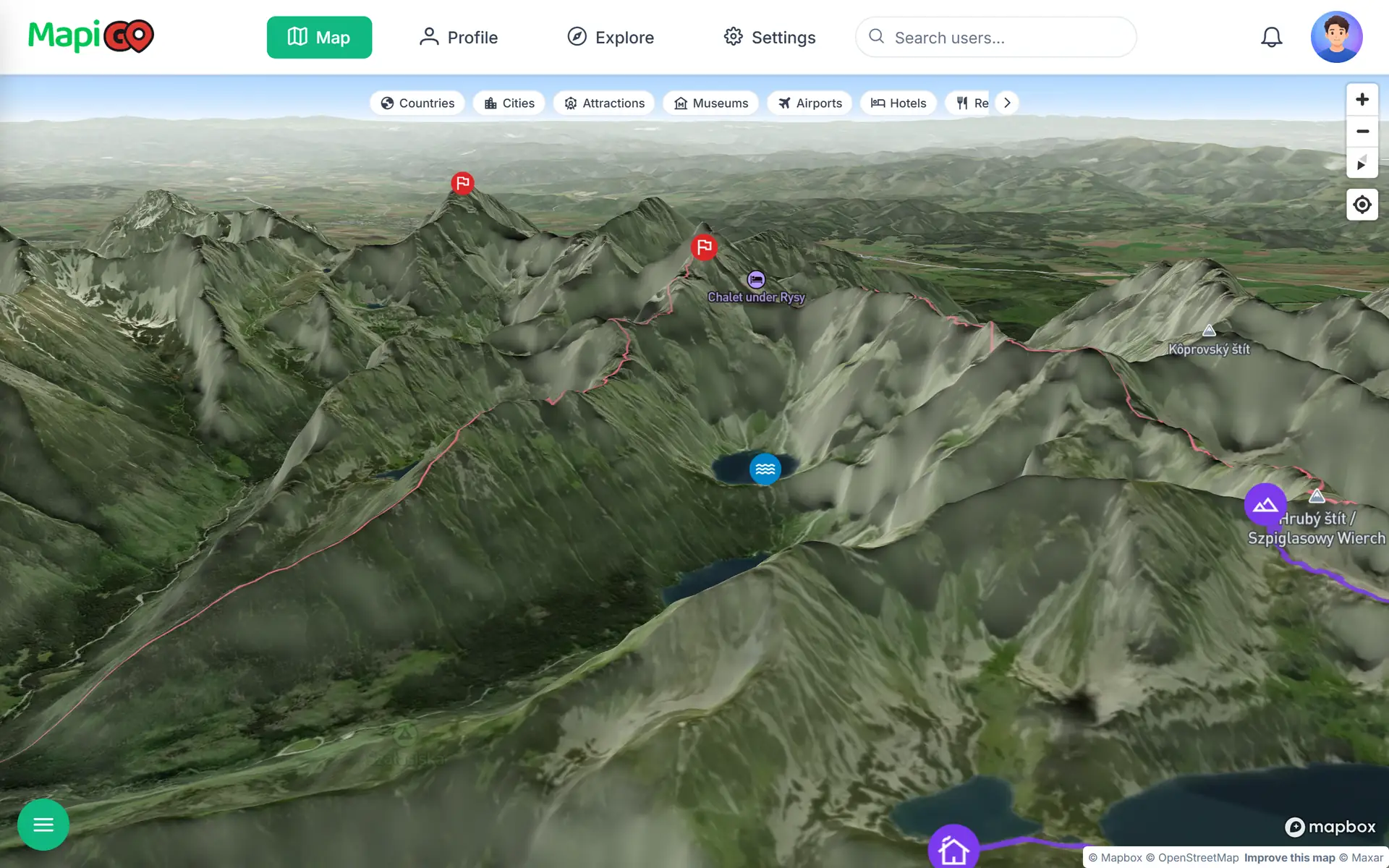Open the Improve this map link
1389x868 pixels.
click(1289, 858)
